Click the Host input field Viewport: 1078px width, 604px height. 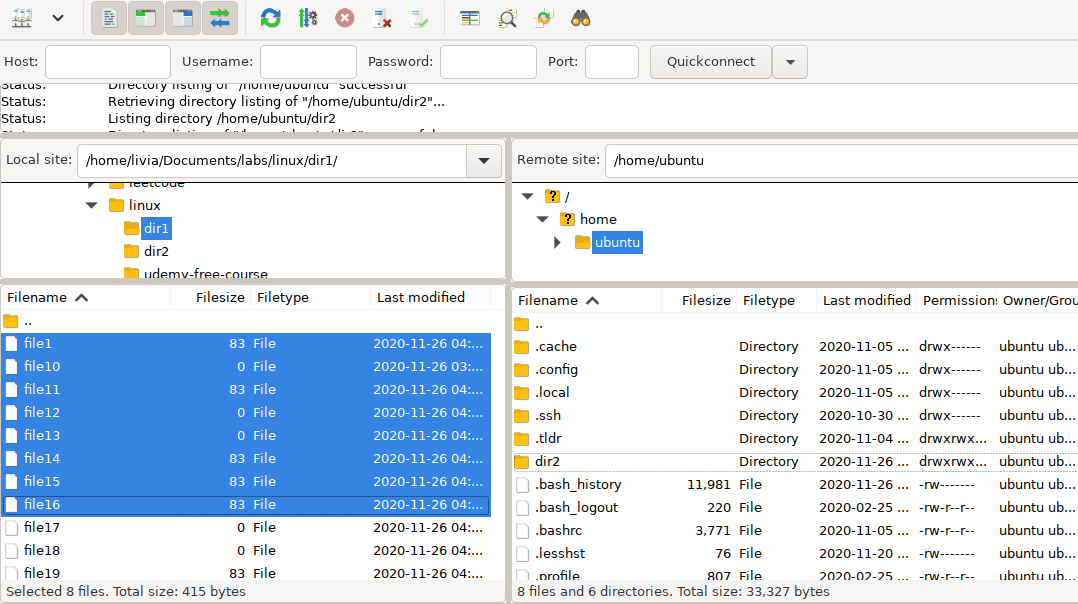108,62
